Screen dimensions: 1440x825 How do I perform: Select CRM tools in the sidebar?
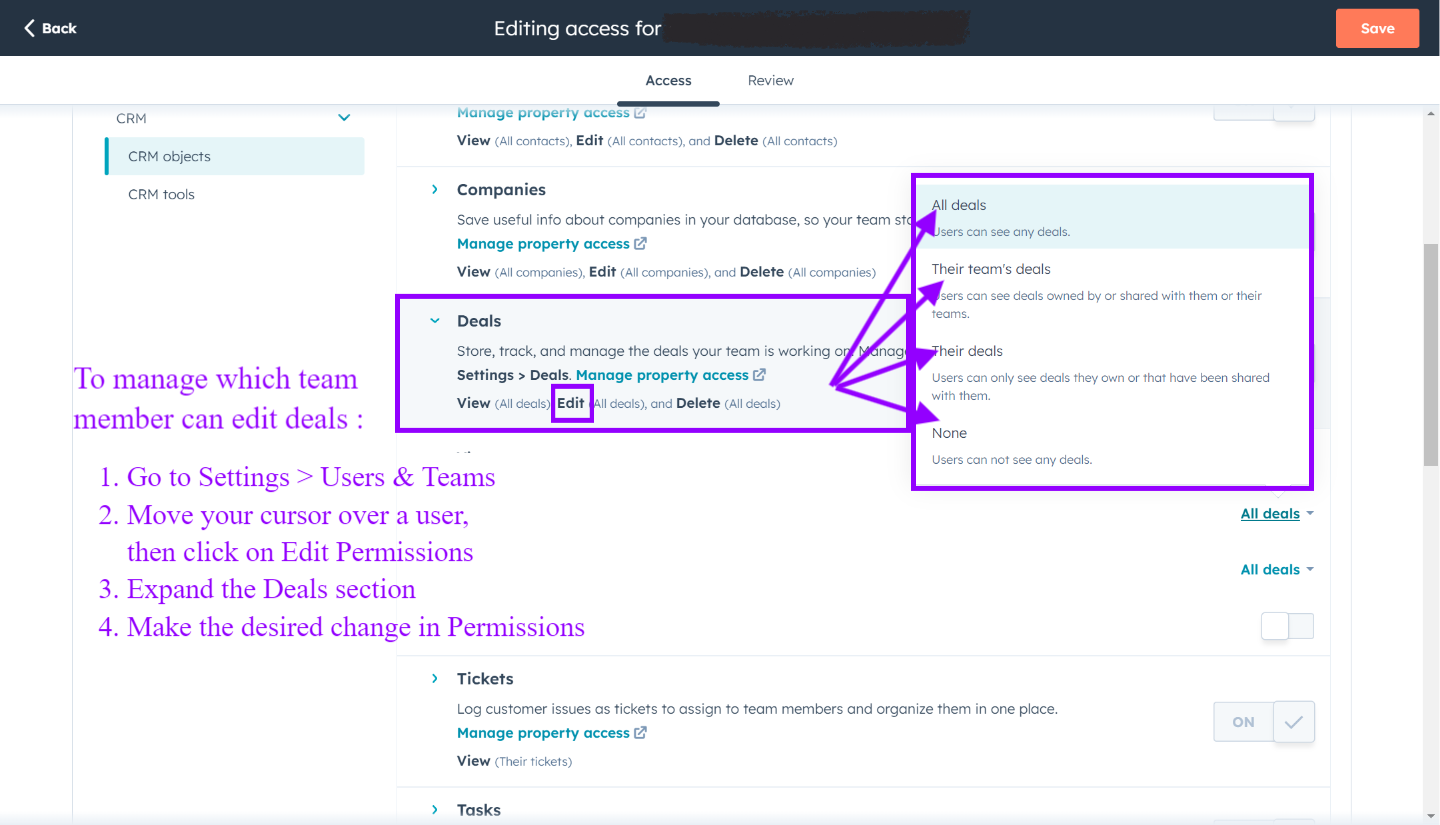pos(160,194)
